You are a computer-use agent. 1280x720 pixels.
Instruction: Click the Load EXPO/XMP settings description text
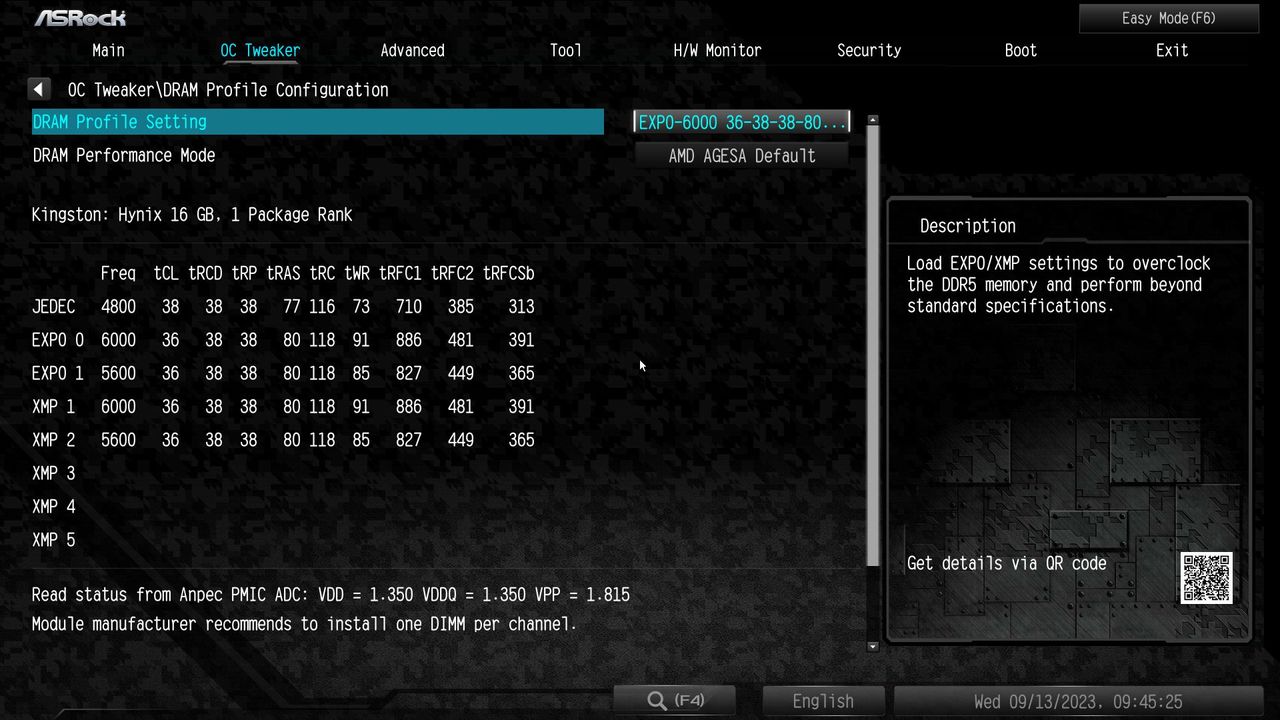click(1059, 285)
